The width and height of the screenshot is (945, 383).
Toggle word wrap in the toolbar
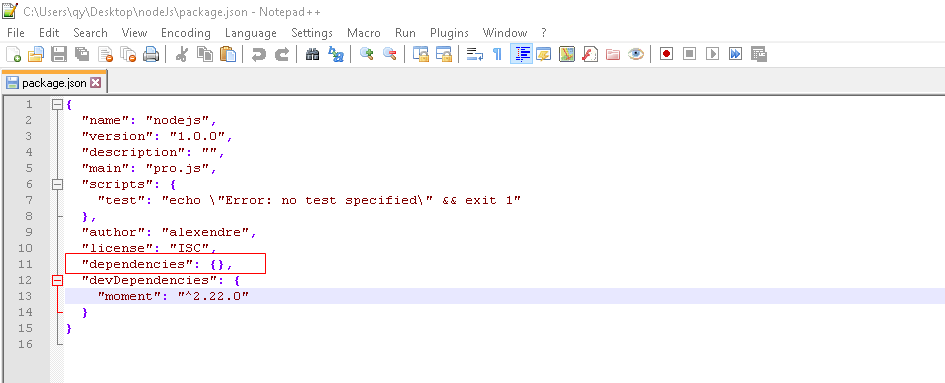(475, 54)
